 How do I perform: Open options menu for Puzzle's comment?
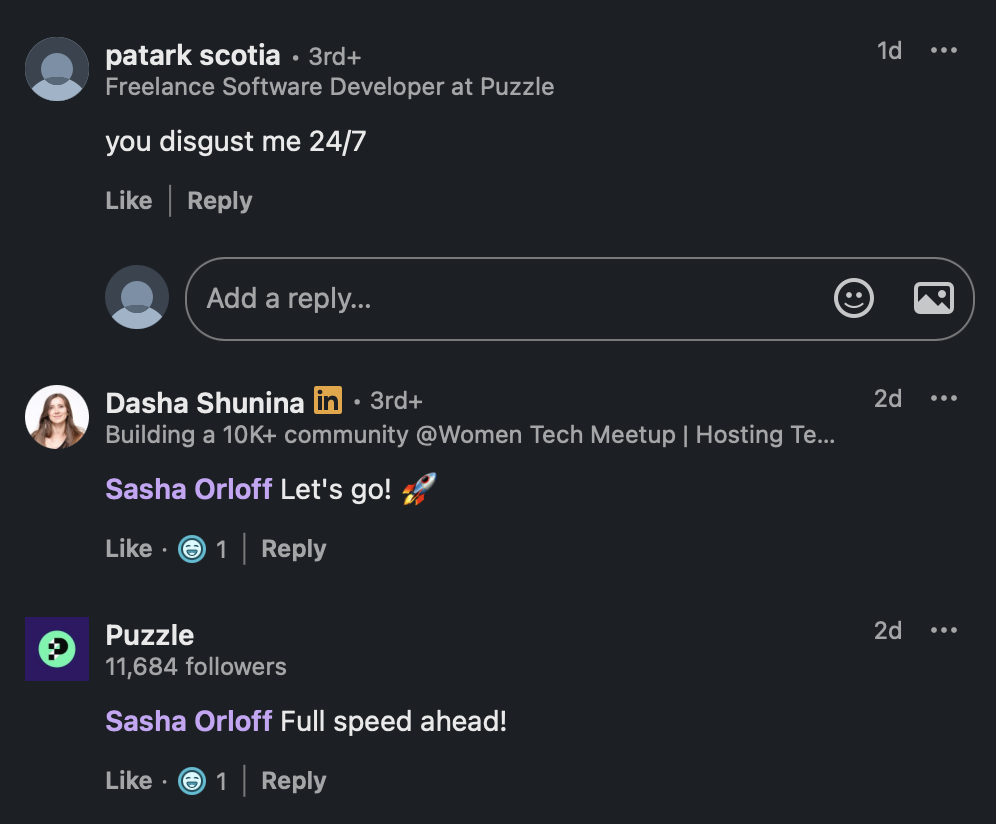click(x=943, y=631)
